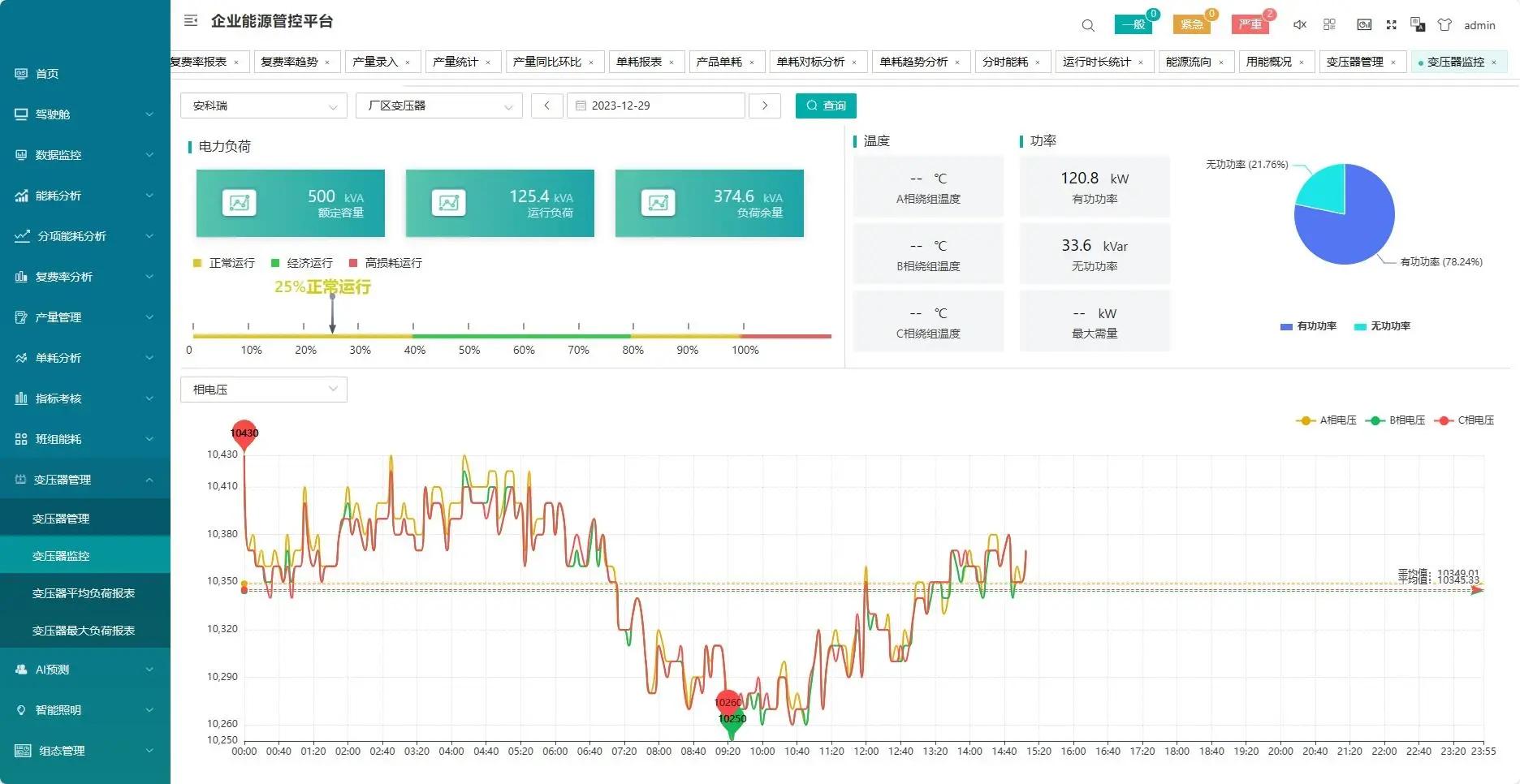The image size is (1520, 784).
Task: Click the AI预测 people icon
Action: tap(21, 670)
